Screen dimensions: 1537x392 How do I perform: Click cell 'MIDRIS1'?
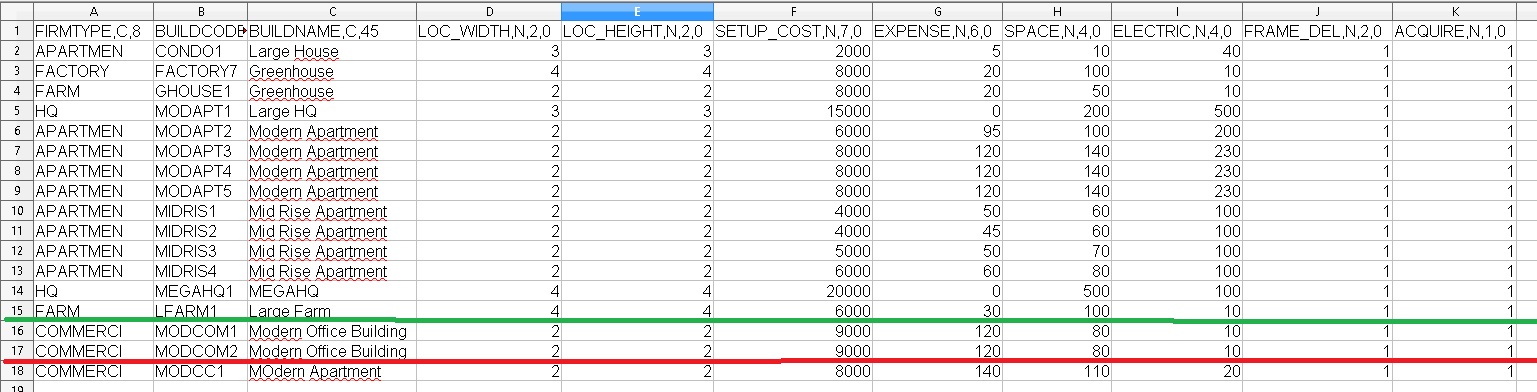(199, 211)
